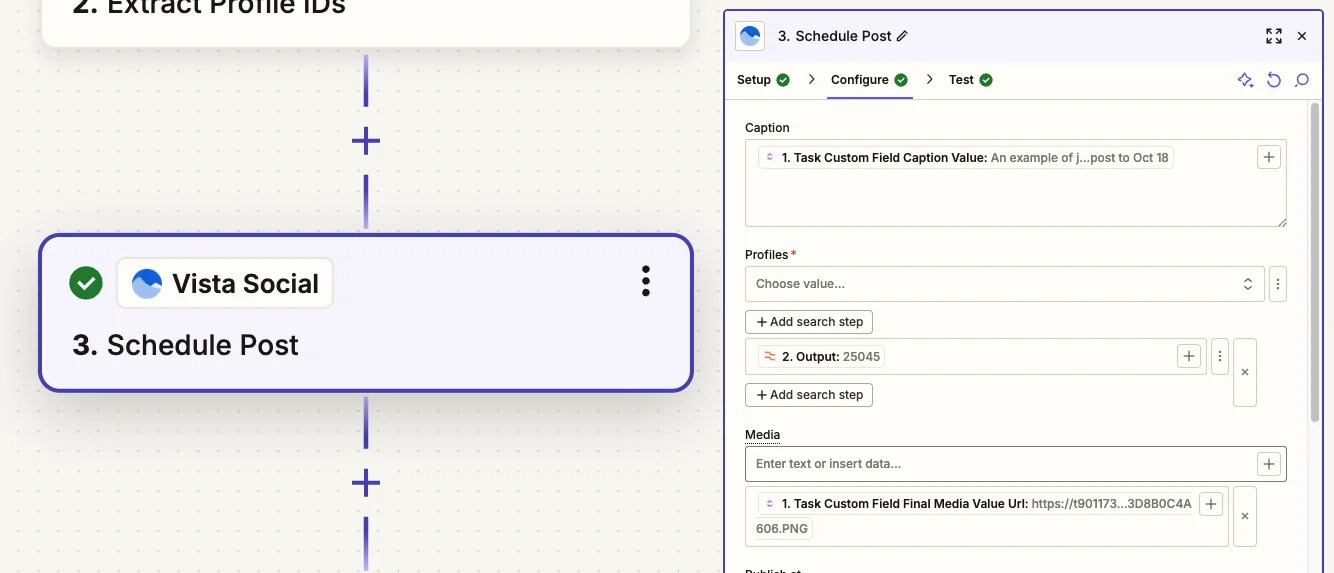
Task: Add a step above Schedule Post with plus icon
Action: tap(366, 141)
